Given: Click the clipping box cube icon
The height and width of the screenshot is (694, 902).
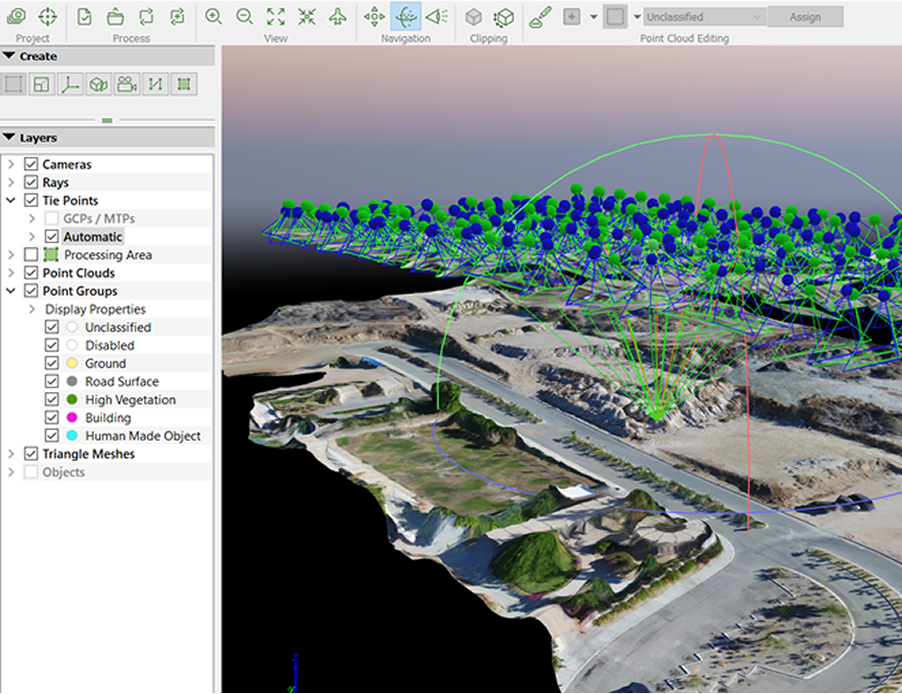Looking at the screenshot, I should click(473, 17).
